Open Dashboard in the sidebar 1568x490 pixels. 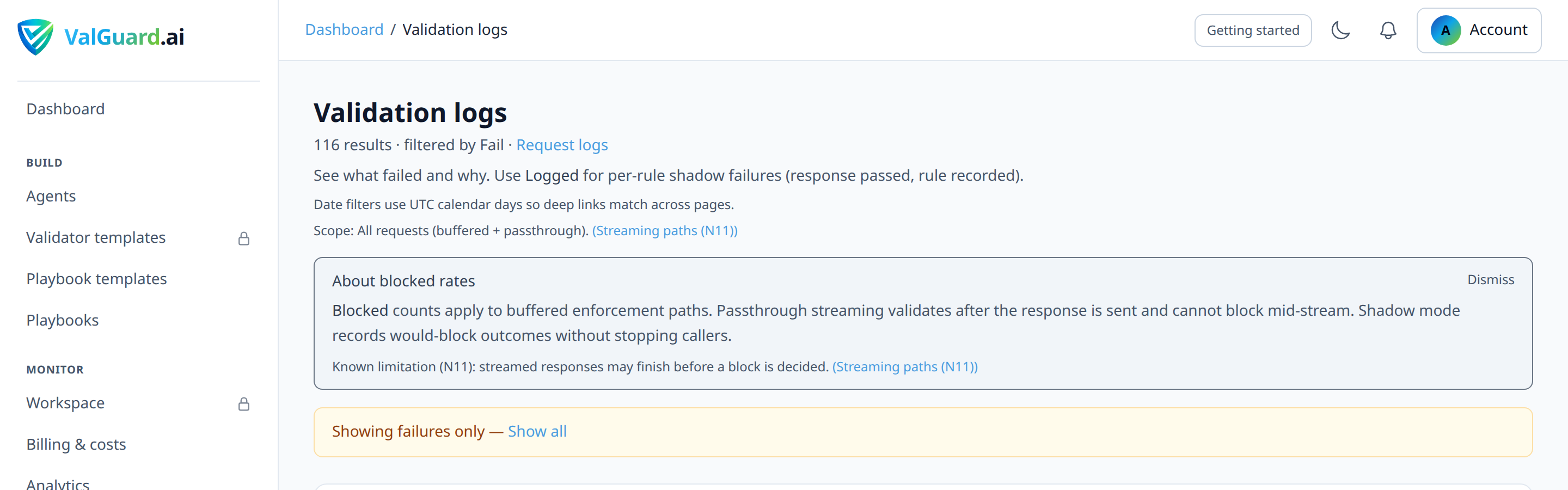[x=65, y=109]
